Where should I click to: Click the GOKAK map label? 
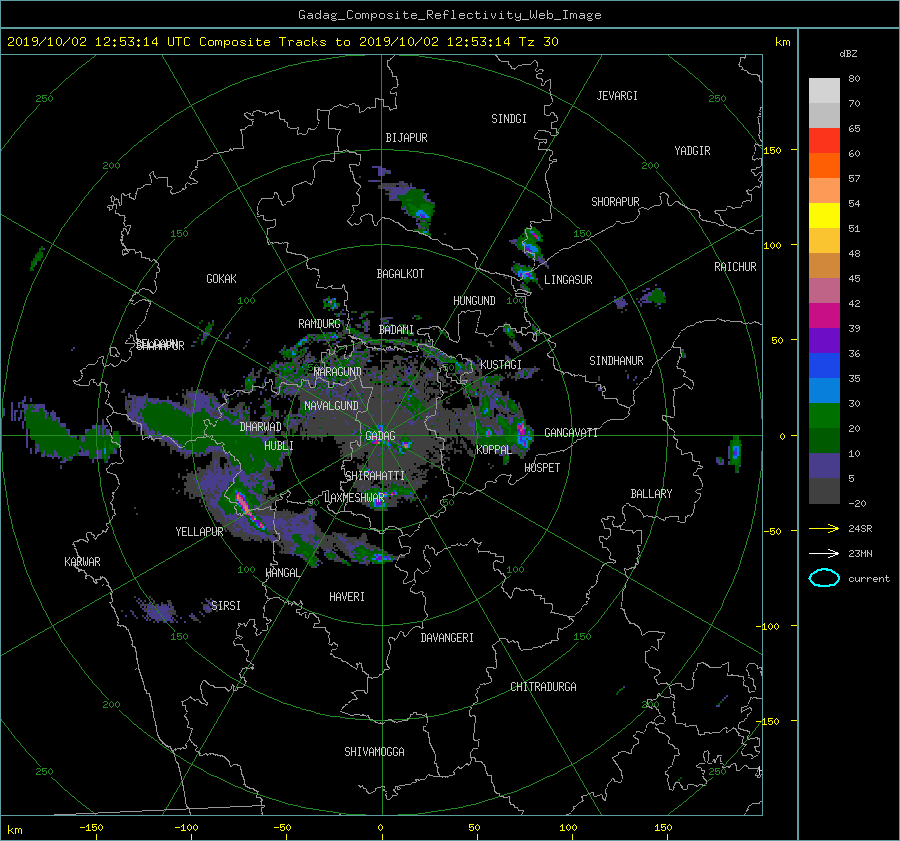pyautogui.click(x=221, y=279)
